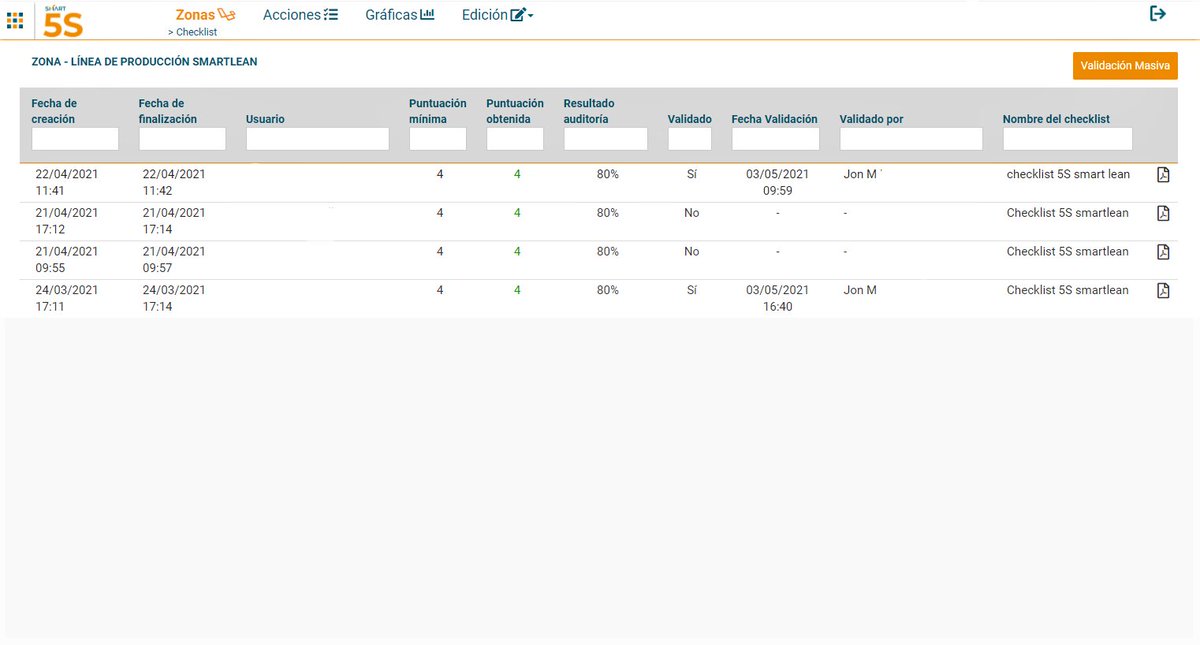Focus the Nombre del checklist filter field
Image resolution: width=1200 pixels, height=645 pixels.
click(x=1068, y=139)
